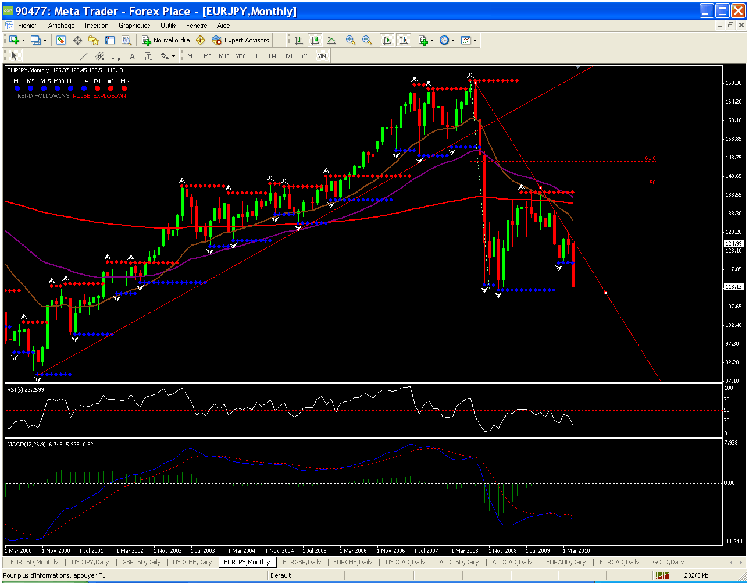Viewport: 749px width, 583px height.
Task: Expand the Periods dropdown arrow
Action: pos(453,41)
